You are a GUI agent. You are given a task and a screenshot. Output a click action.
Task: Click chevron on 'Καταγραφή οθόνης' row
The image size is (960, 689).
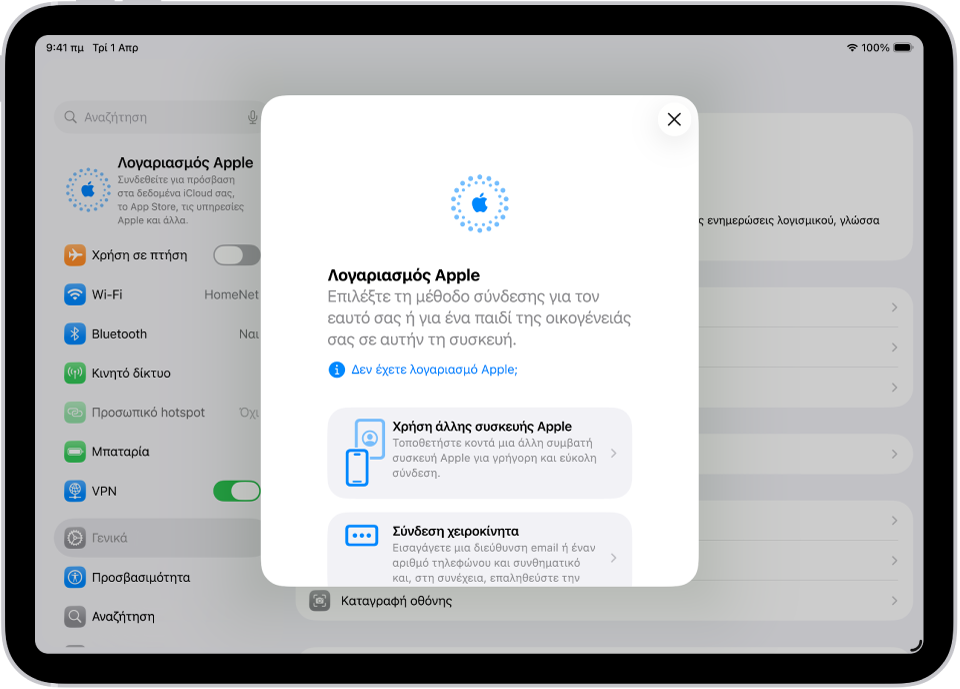(x=894, y=601)
